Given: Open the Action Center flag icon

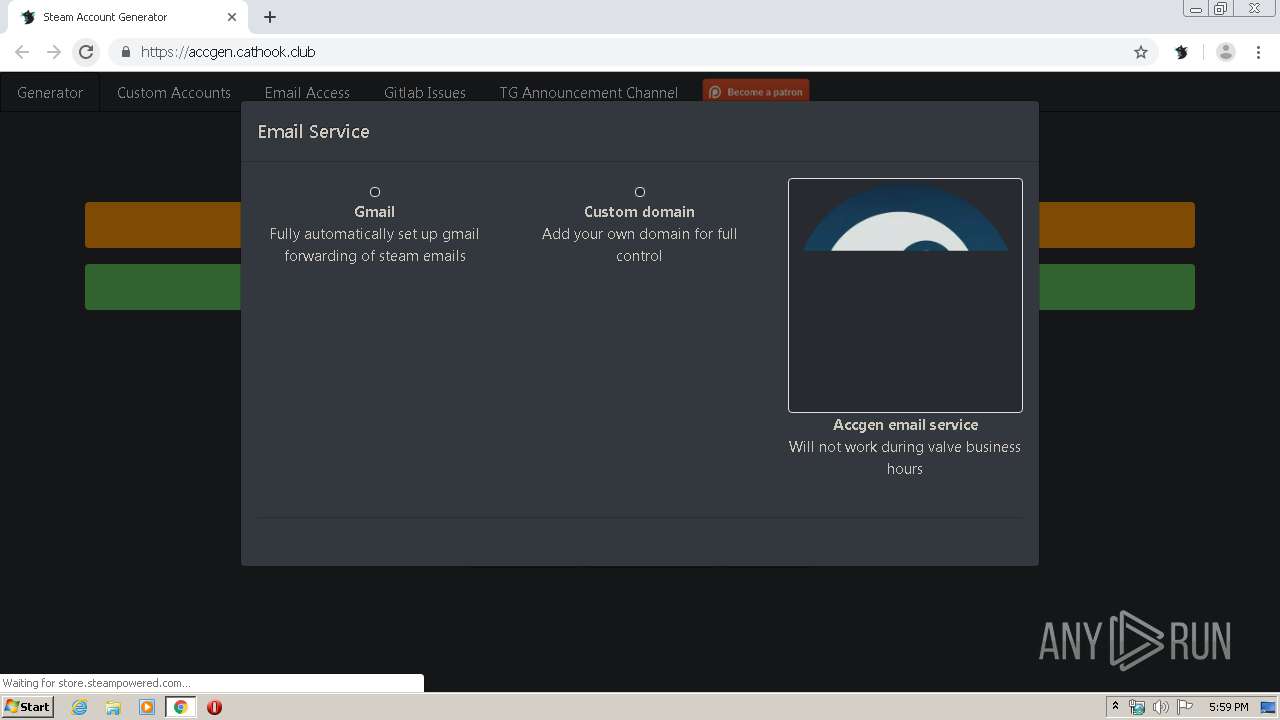Looking at the screenshot, I should pyautogui.click(x=1185, y=707).
